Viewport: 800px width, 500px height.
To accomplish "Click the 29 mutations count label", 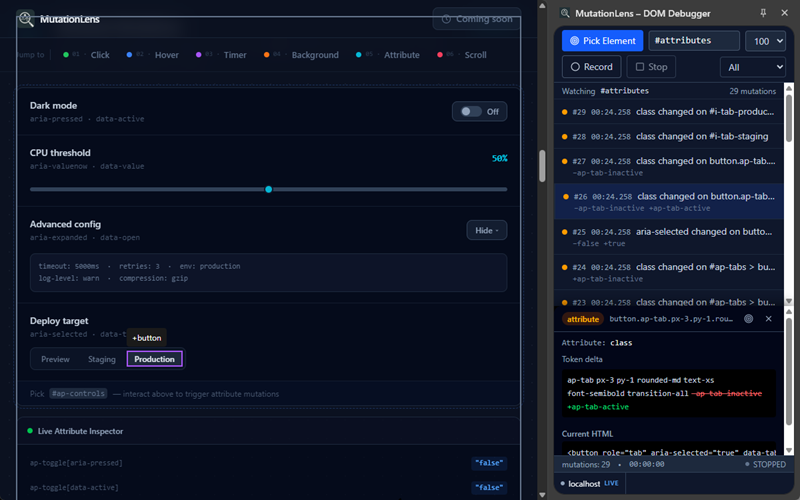I will pos(753,91).
